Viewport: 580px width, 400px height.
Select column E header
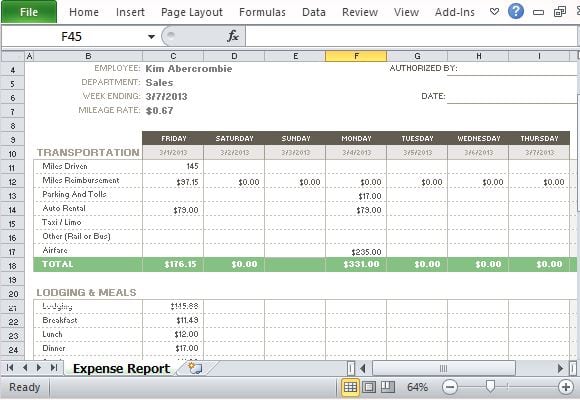point(295,56)
